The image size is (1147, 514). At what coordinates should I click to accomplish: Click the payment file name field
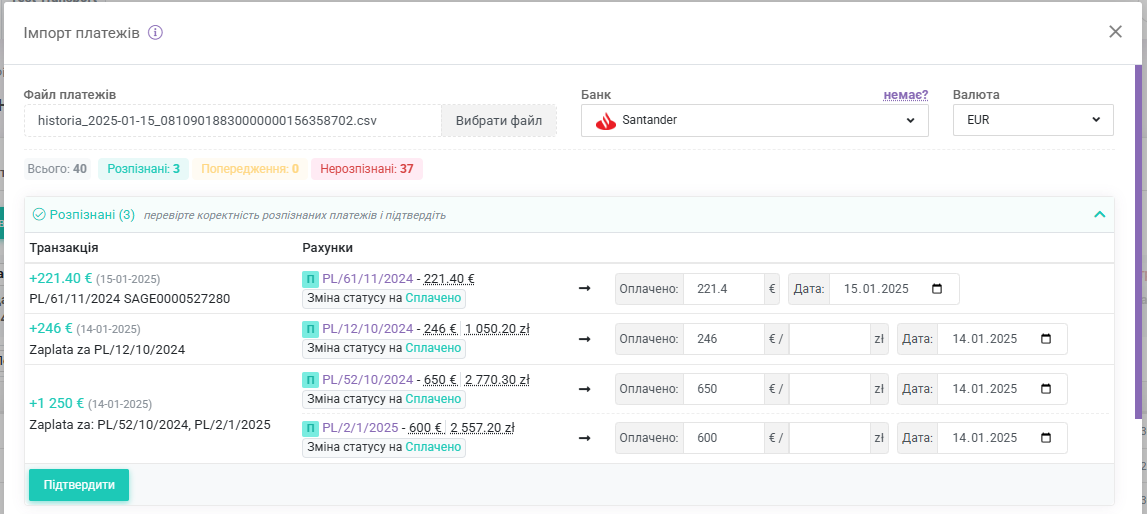coord(233,120)
